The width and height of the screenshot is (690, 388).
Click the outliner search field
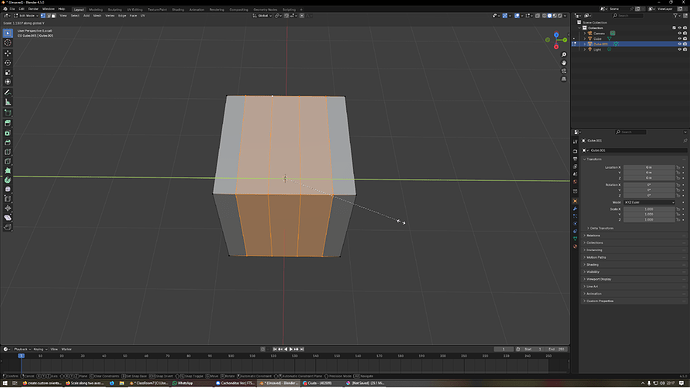click(x=628, y=16)
